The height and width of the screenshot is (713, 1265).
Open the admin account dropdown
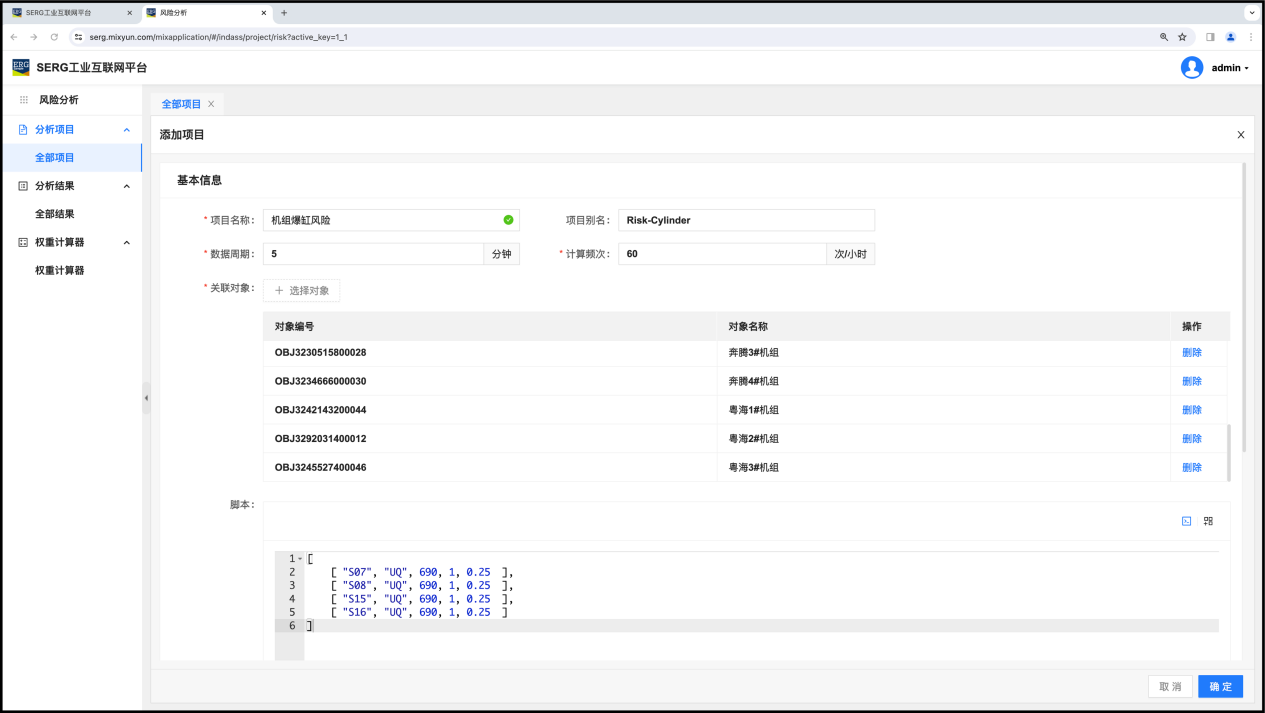point(1230,68)
